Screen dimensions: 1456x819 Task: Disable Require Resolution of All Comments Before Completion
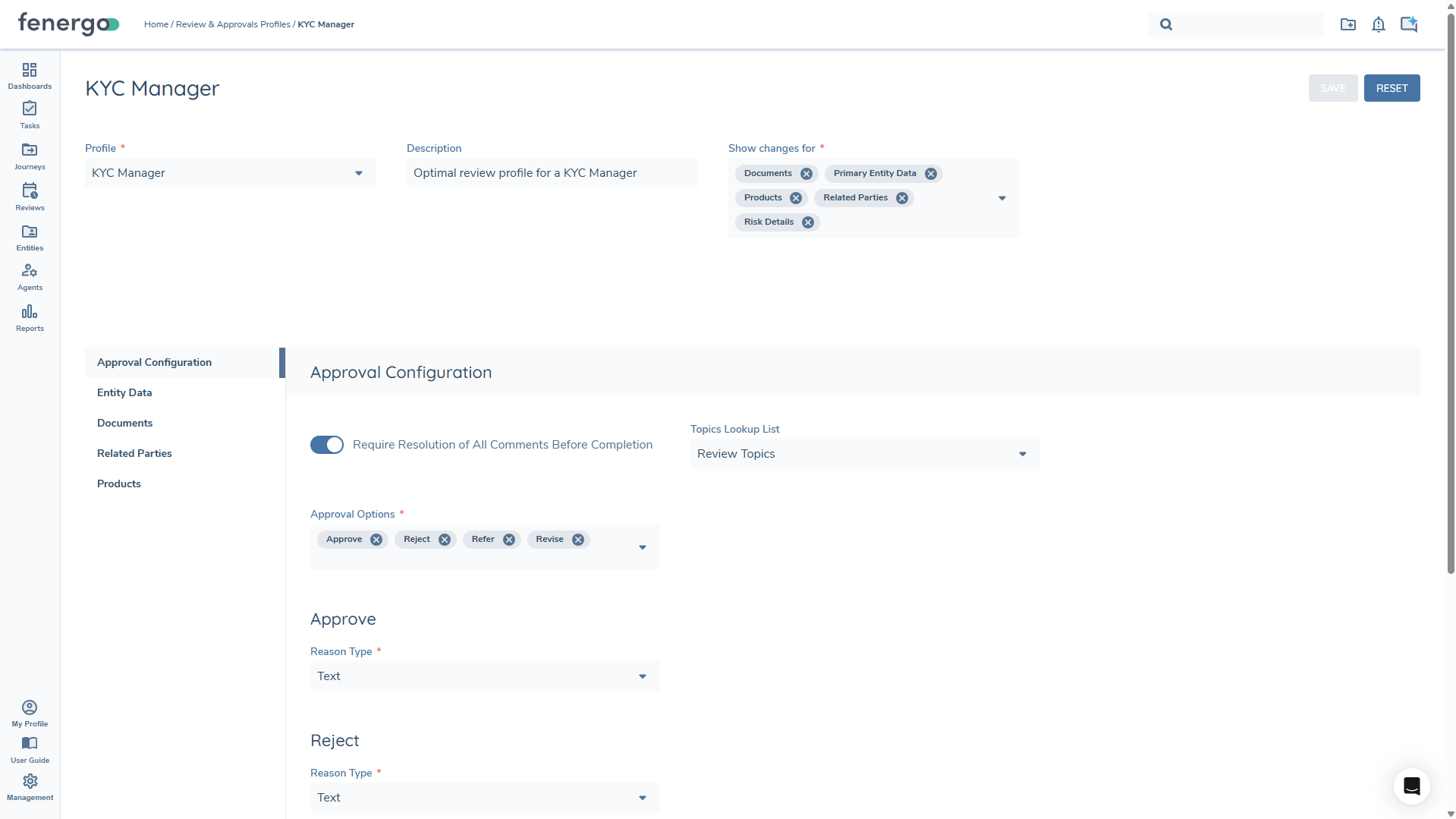coord(326,444)
